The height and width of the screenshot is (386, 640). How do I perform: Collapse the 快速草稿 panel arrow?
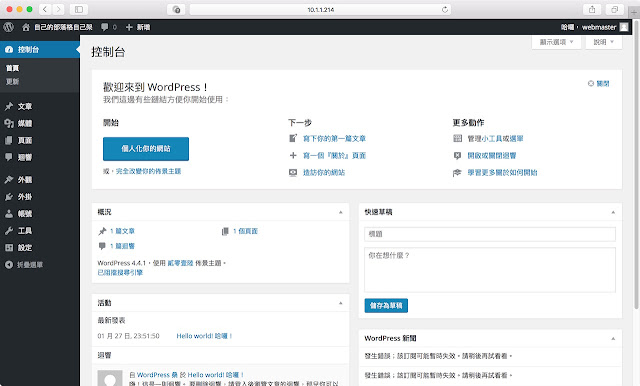(x=613, y=212)
